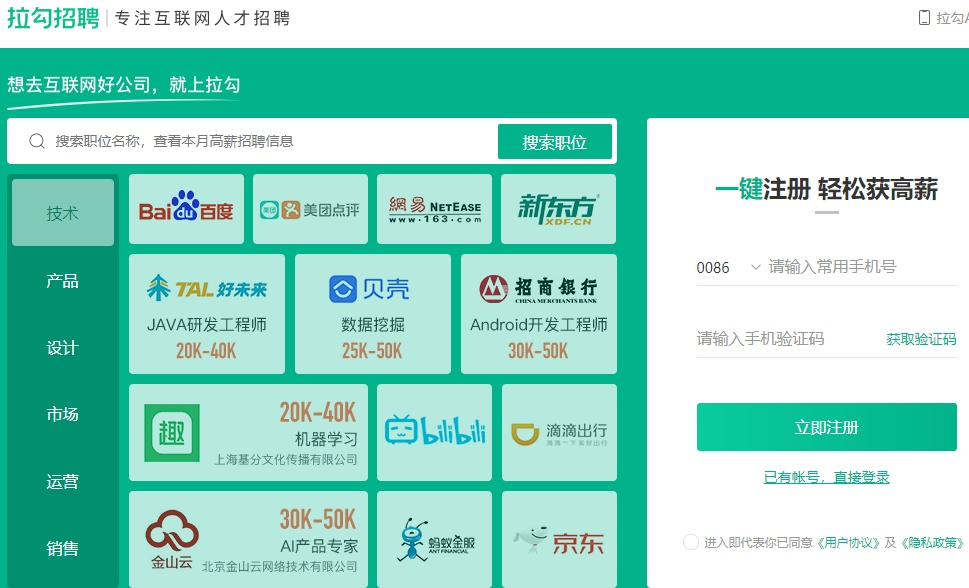
Task: Click the phone icon in the header
Action: click(925, 18)
